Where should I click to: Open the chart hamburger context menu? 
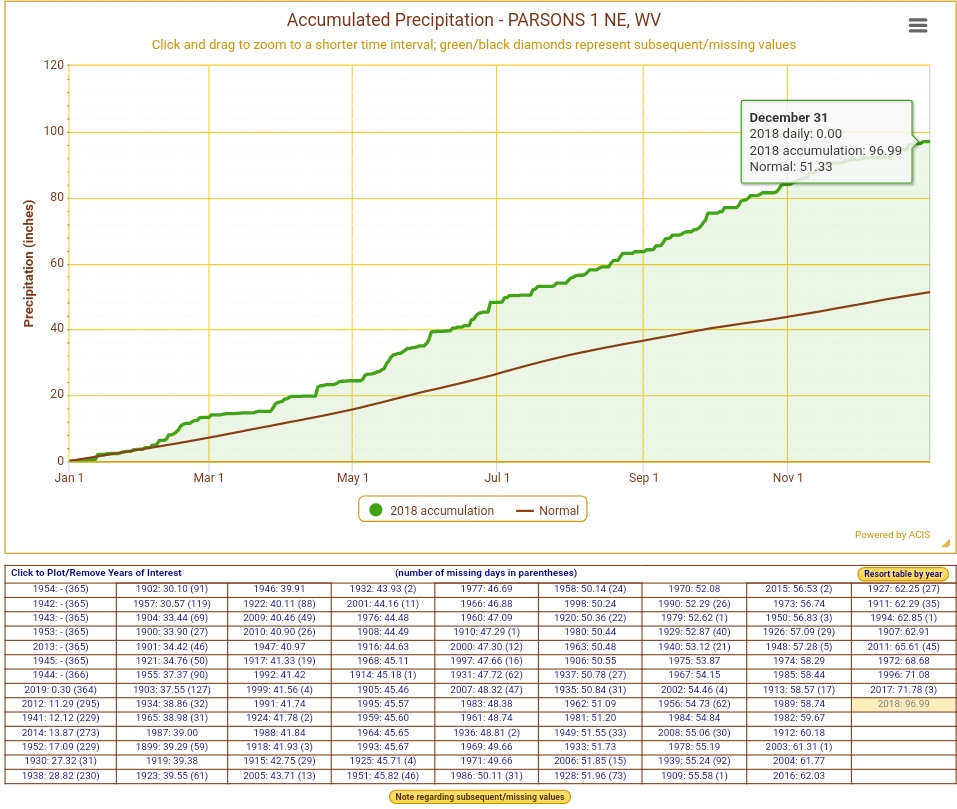pyautogui.click(x=917, y=26)
